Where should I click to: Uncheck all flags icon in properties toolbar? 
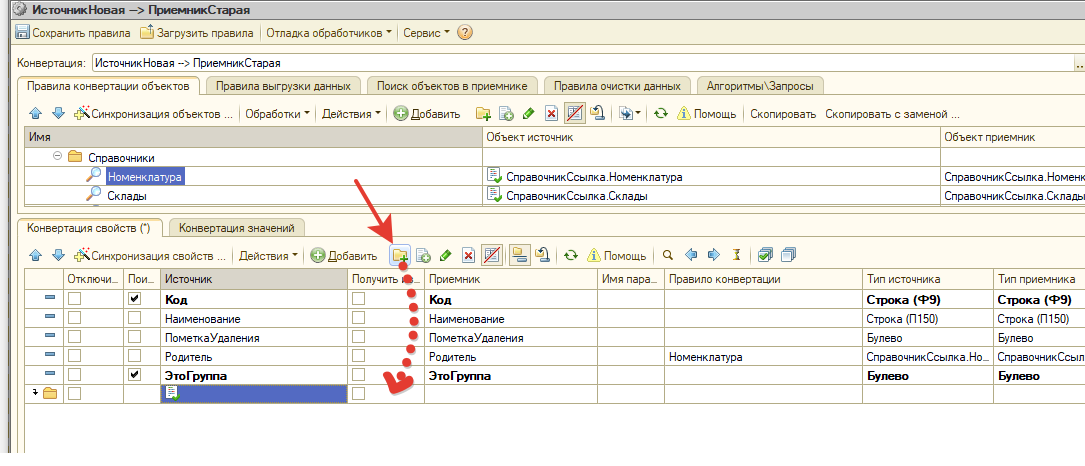(x=787, y=256)
